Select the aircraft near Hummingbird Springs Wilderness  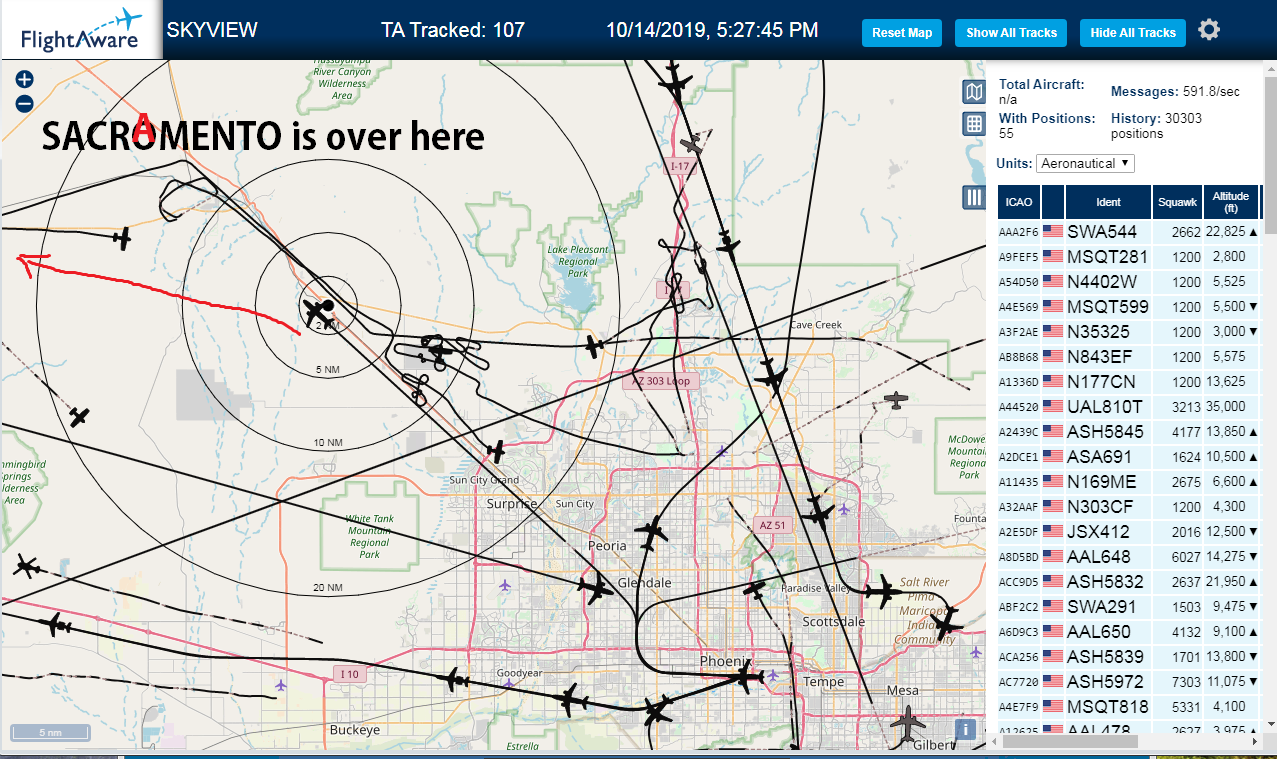[79, 416]
